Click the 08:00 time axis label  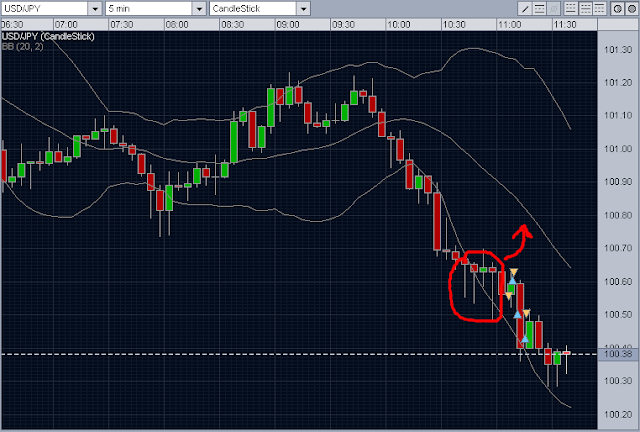click(x=177, y=24)
